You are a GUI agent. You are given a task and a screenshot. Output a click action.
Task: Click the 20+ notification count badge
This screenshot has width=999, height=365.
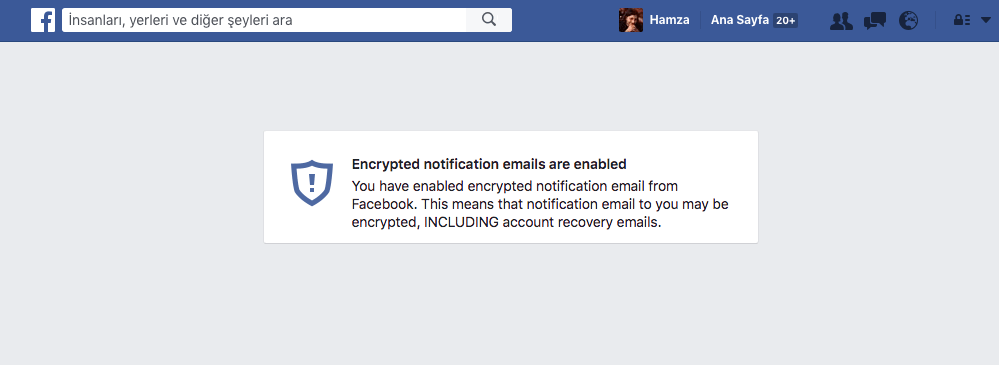click(x=786, y=20)
